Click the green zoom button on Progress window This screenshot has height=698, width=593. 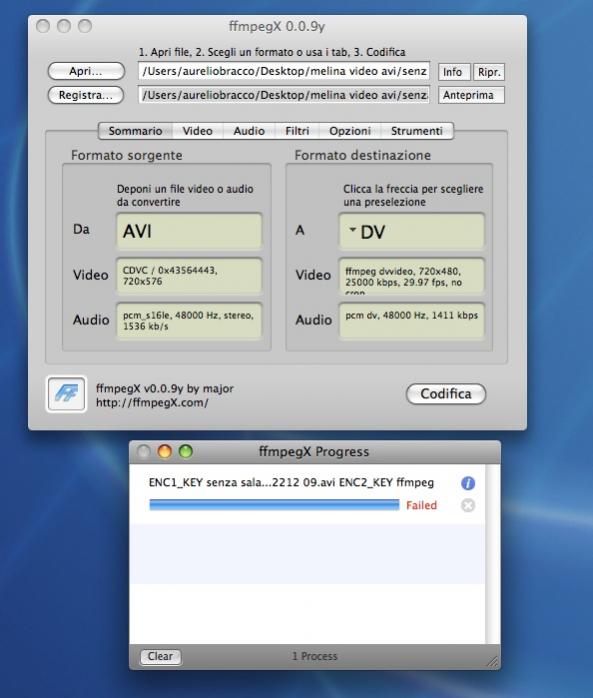point(186,451)
